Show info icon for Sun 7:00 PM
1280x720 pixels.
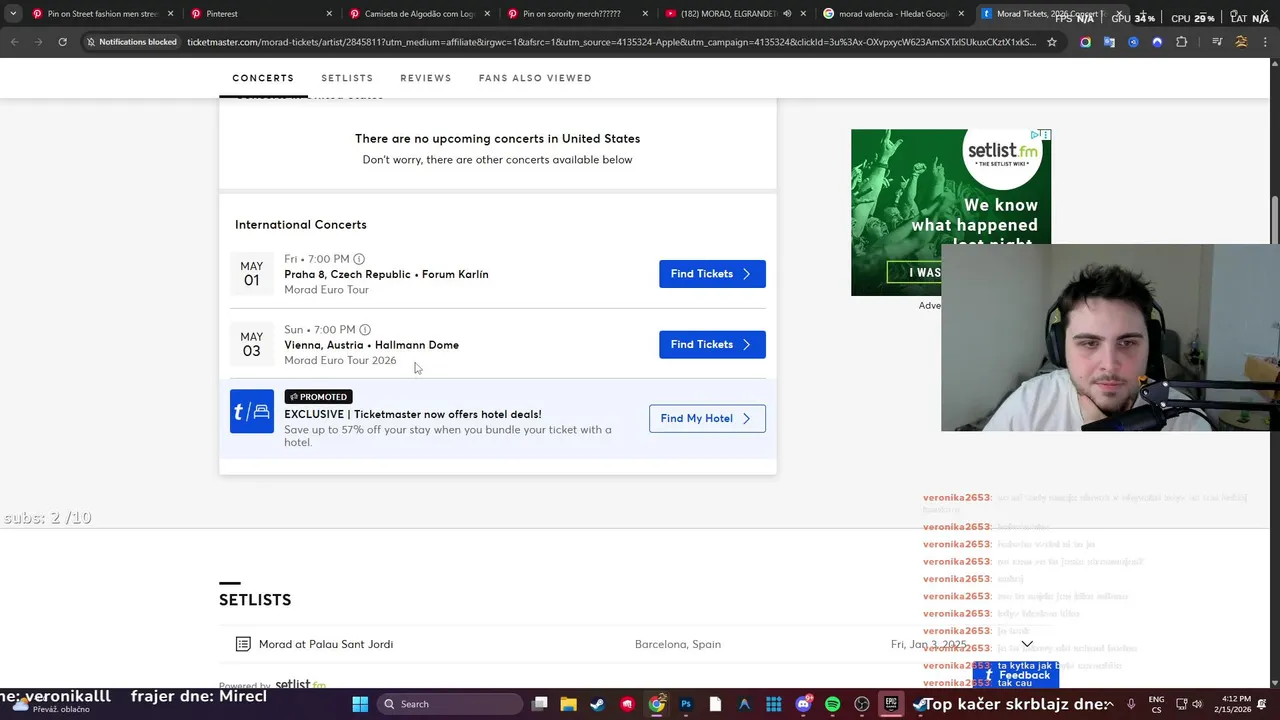click(365, 330)
